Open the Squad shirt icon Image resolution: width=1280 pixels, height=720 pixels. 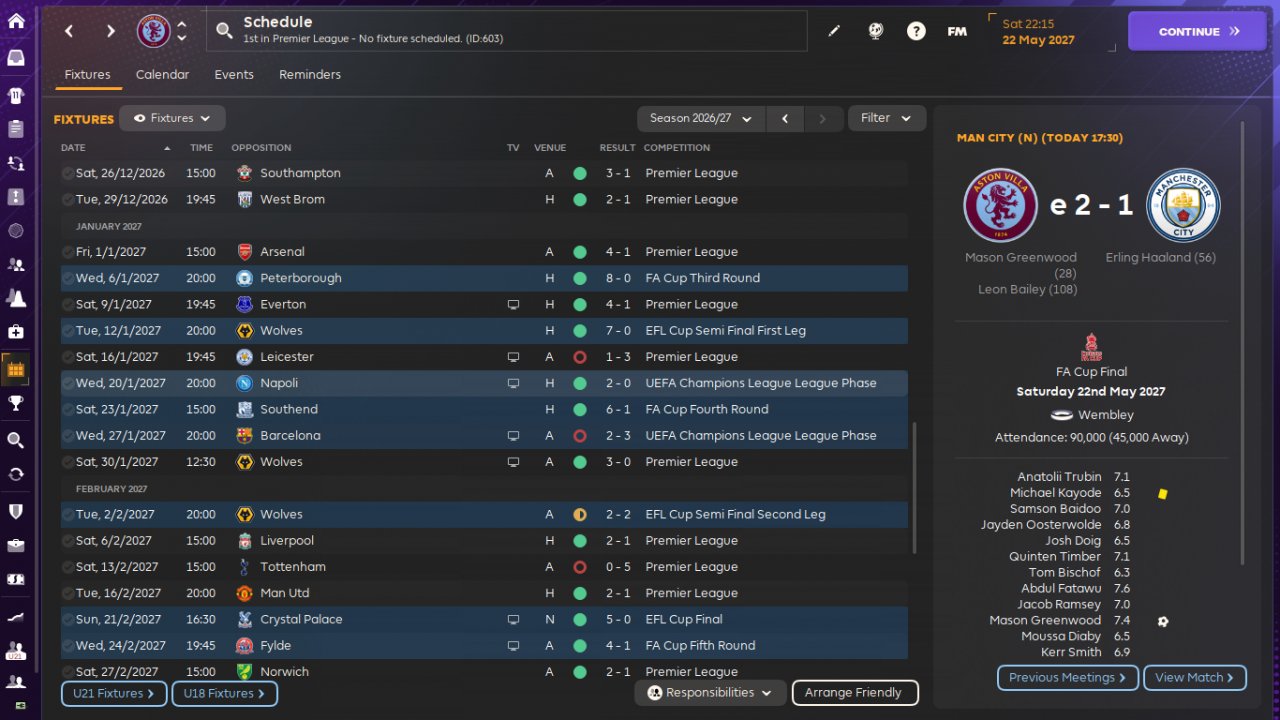coord(16,95)
